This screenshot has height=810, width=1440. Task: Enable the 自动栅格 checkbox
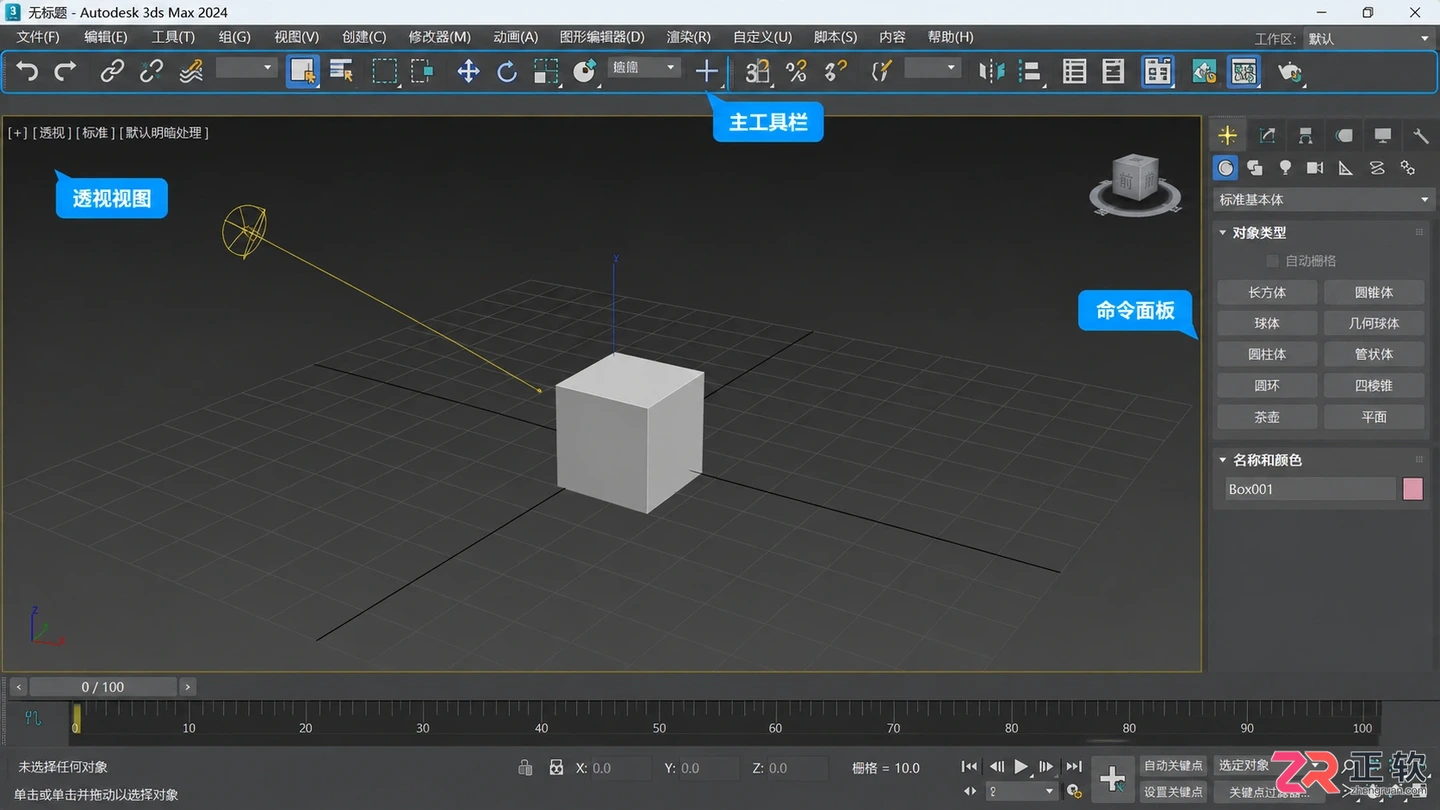click(1272, 261)
